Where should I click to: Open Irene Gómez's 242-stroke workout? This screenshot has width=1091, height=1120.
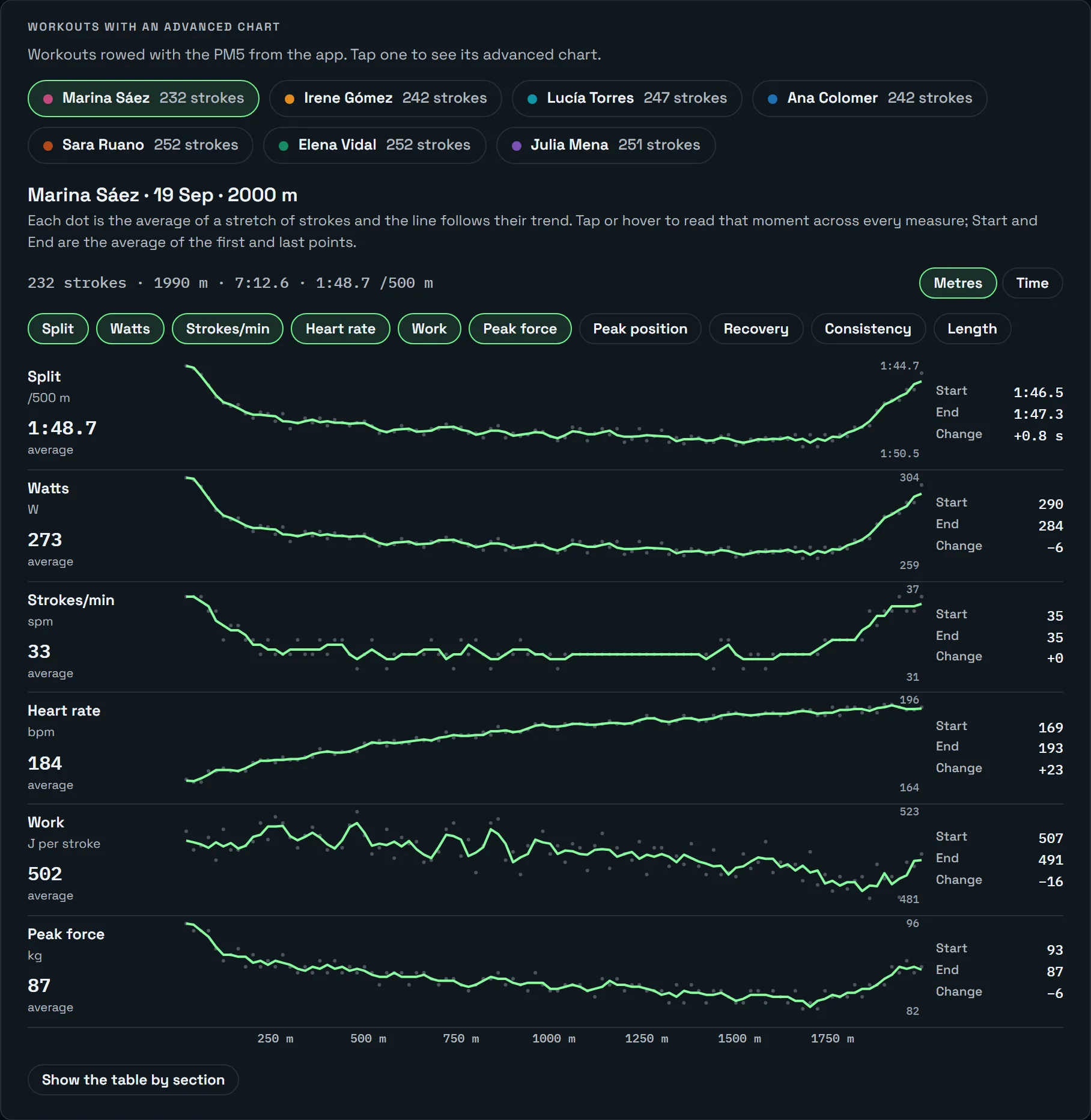pos(385,98)
